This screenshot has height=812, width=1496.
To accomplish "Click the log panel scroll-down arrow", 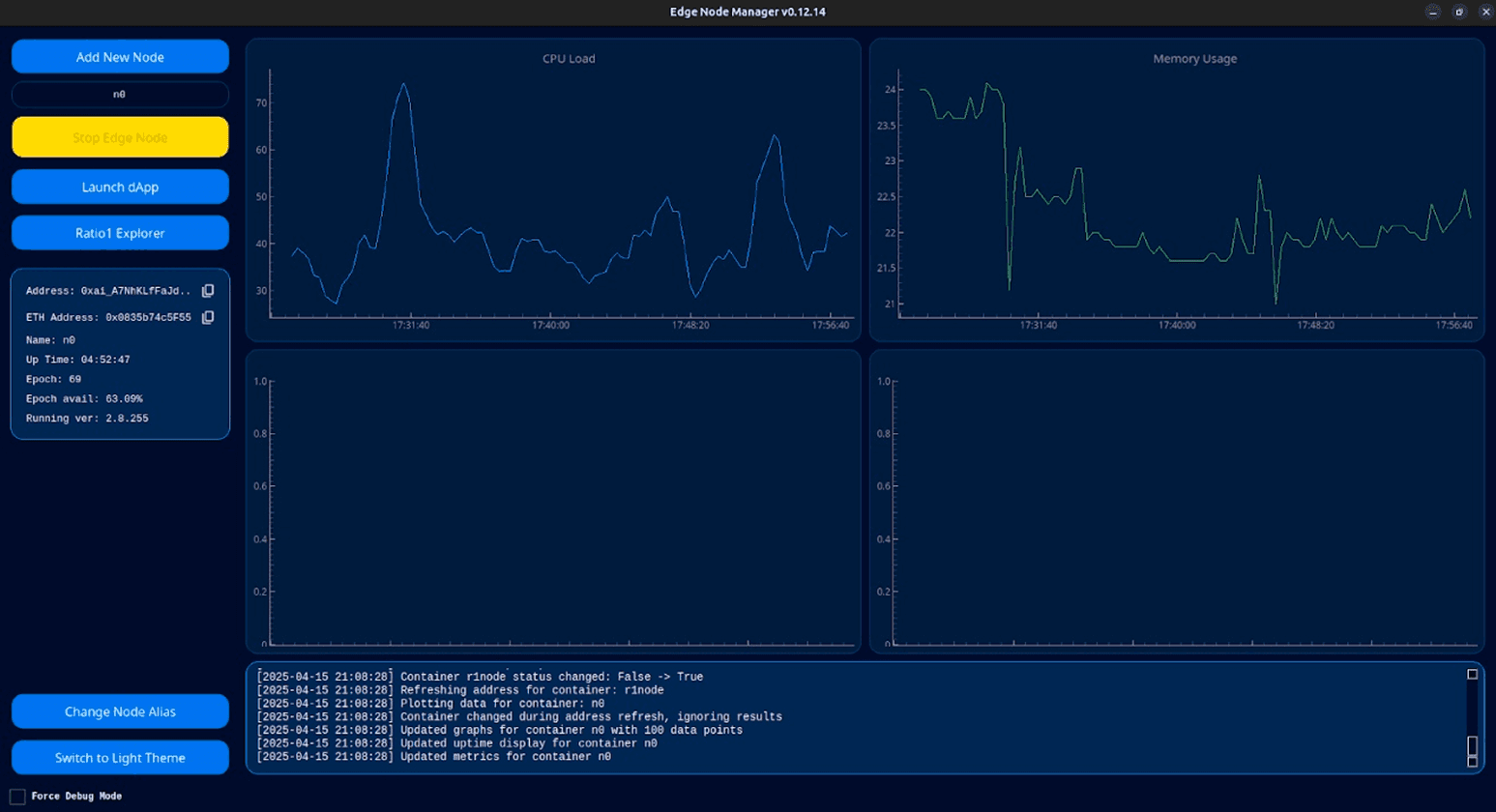I will click(x=1473, y=762).
